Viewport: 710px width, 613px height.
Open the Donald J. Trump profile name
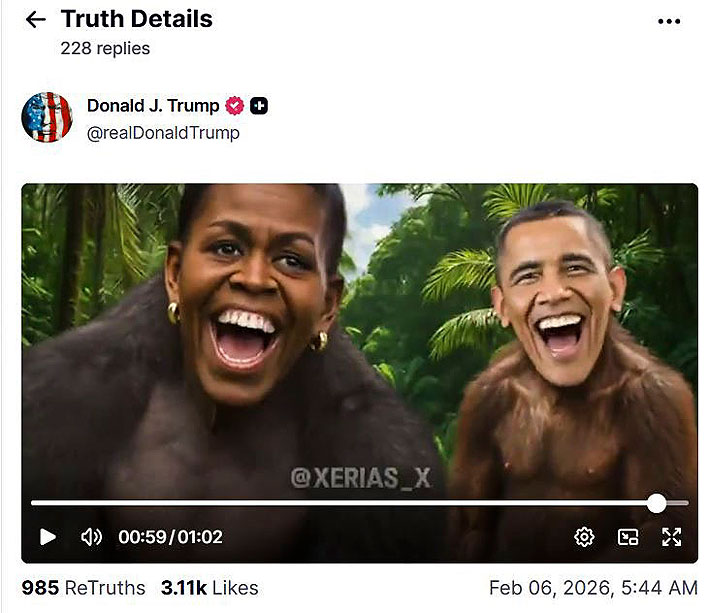(153, 105)
